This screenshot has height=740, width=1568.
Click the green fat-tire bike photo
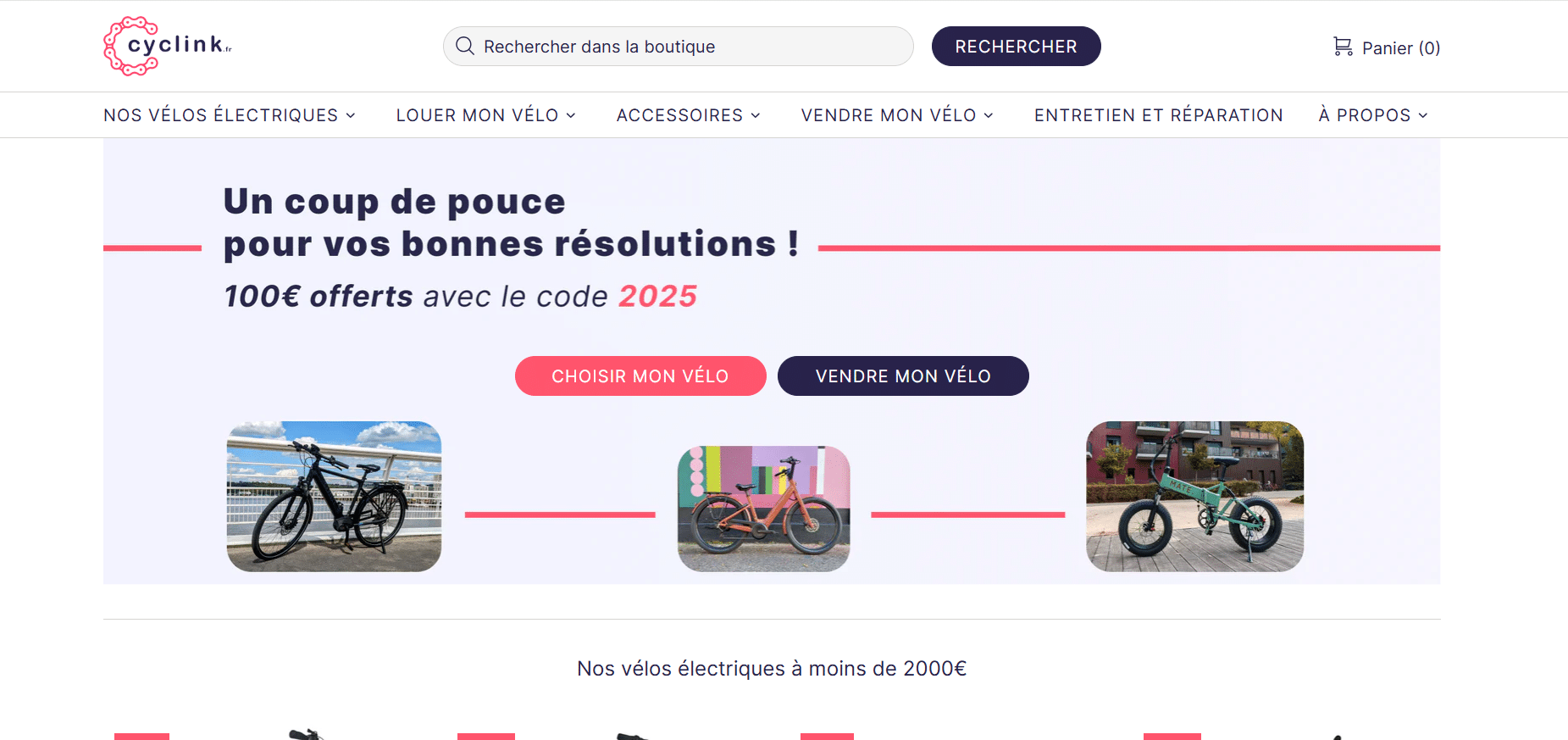pos(1194,497)
